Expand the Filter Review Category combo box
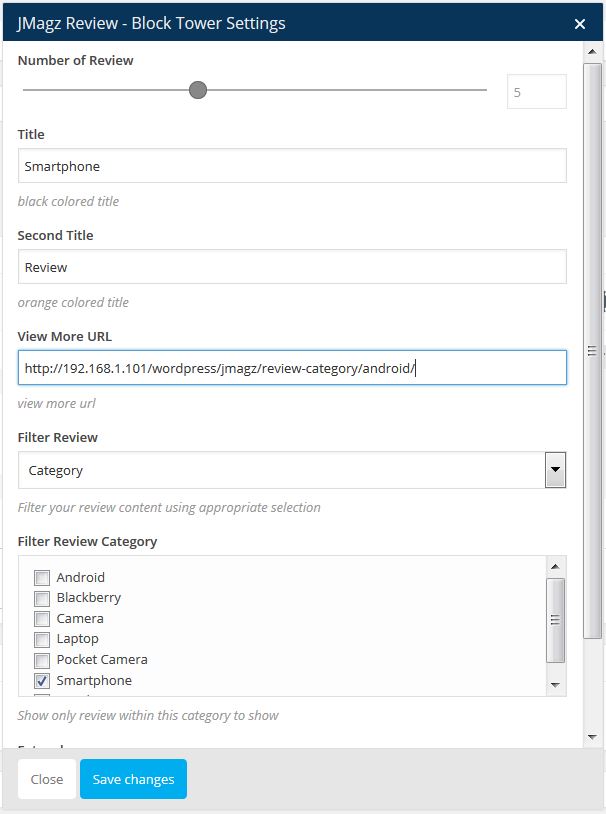Screen dimensions: 606x814 tap(282, 470)
